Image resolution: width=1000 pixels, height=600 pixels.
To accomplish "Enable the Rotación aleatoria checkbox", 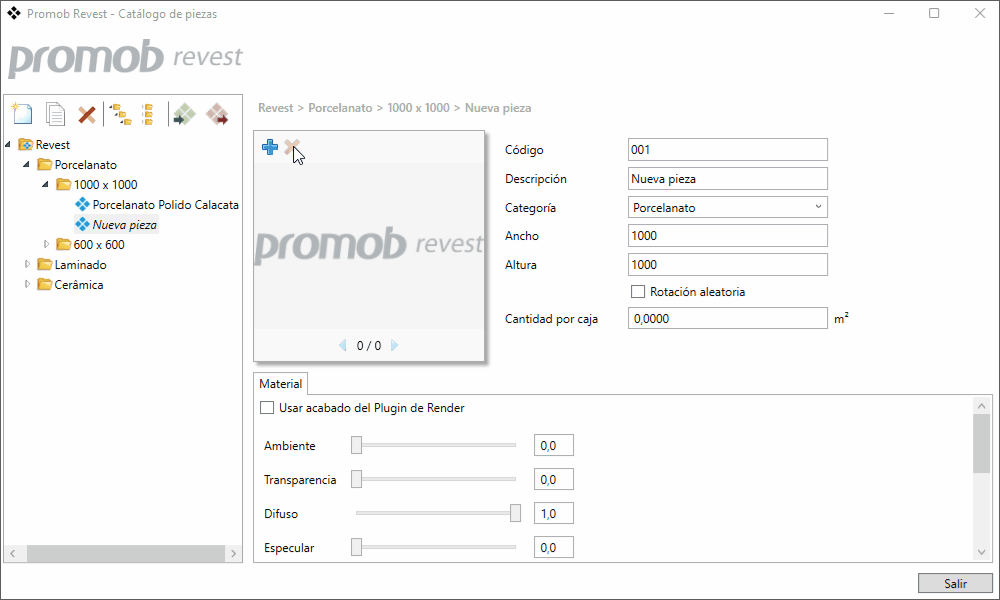I will click(x=638, y=291).
